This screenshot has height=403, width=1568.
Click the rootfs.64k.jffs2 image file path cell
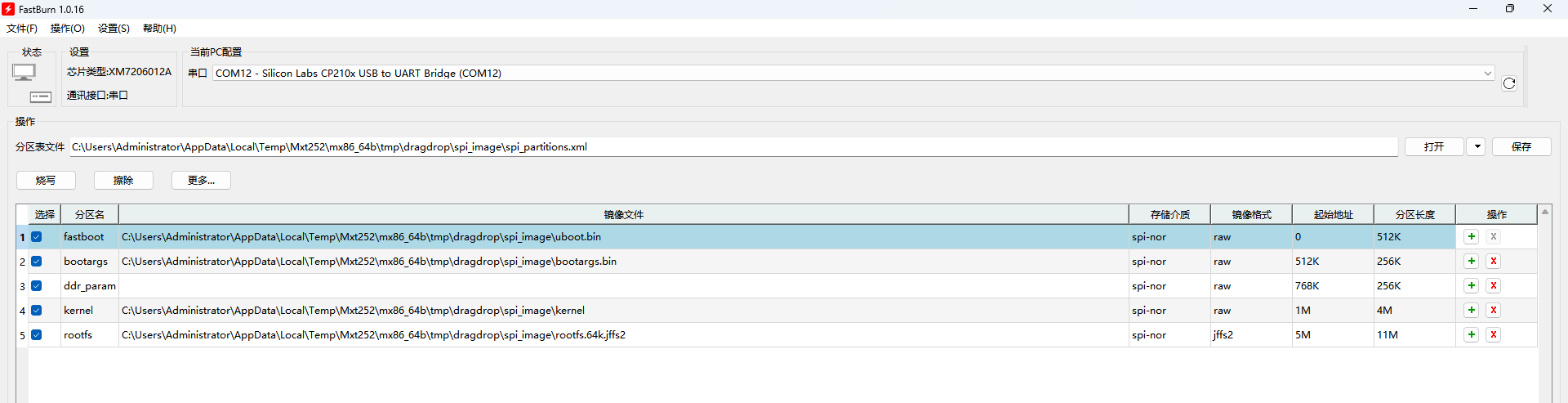(x=624, y=335)
